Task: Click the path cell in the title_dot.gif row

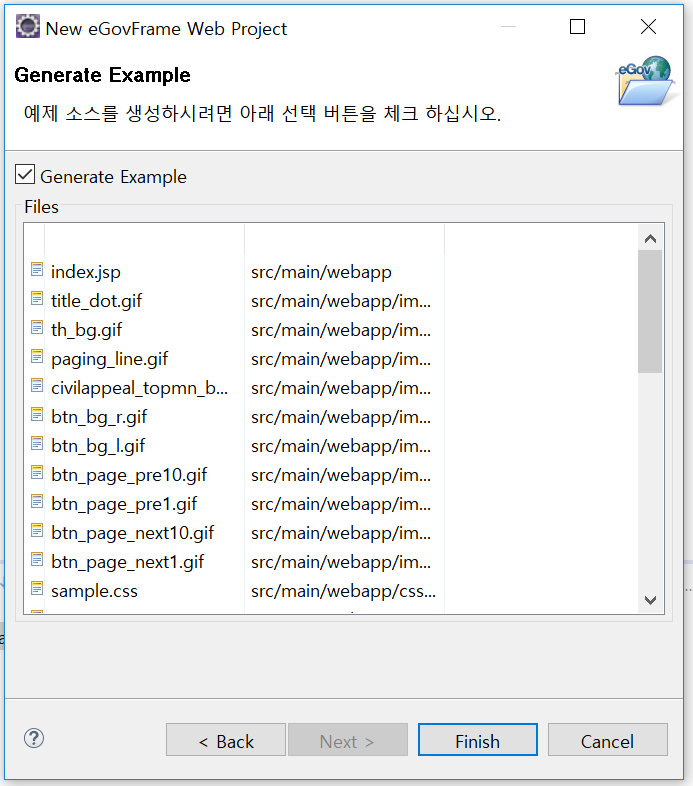Action: (341, 301)
